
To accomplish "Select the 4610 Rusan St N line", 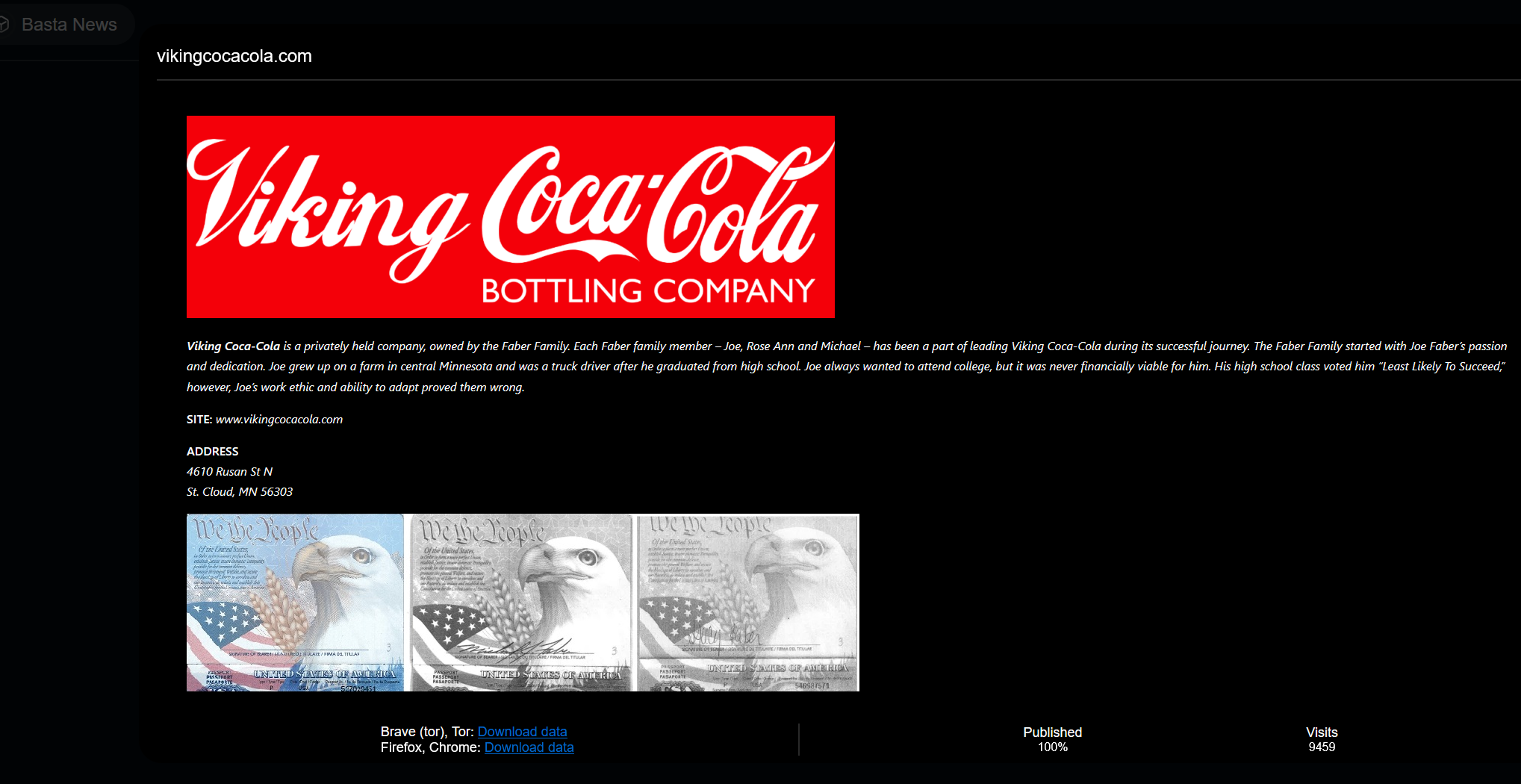I will (230, 471).
